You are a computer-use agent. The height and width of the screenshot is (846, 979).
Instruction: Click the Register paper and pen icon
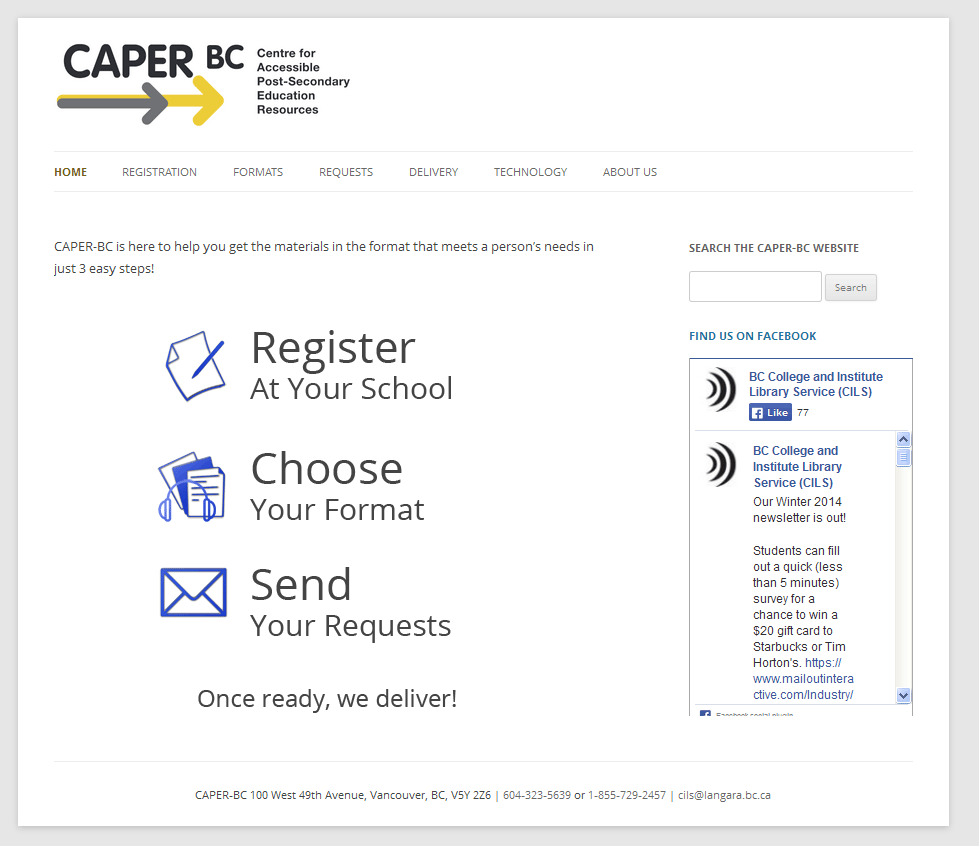pyautogui.click(x=195, y=366)
